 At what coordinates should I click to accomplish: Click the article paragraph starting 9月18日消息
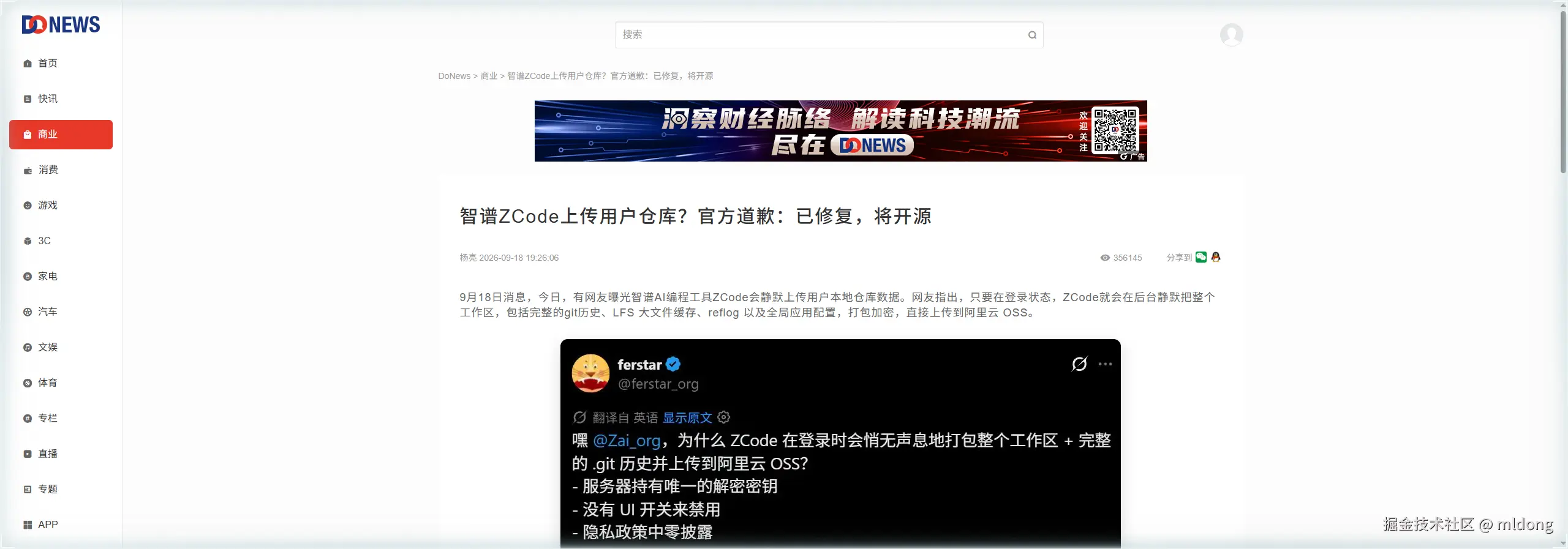pos(837,305)
